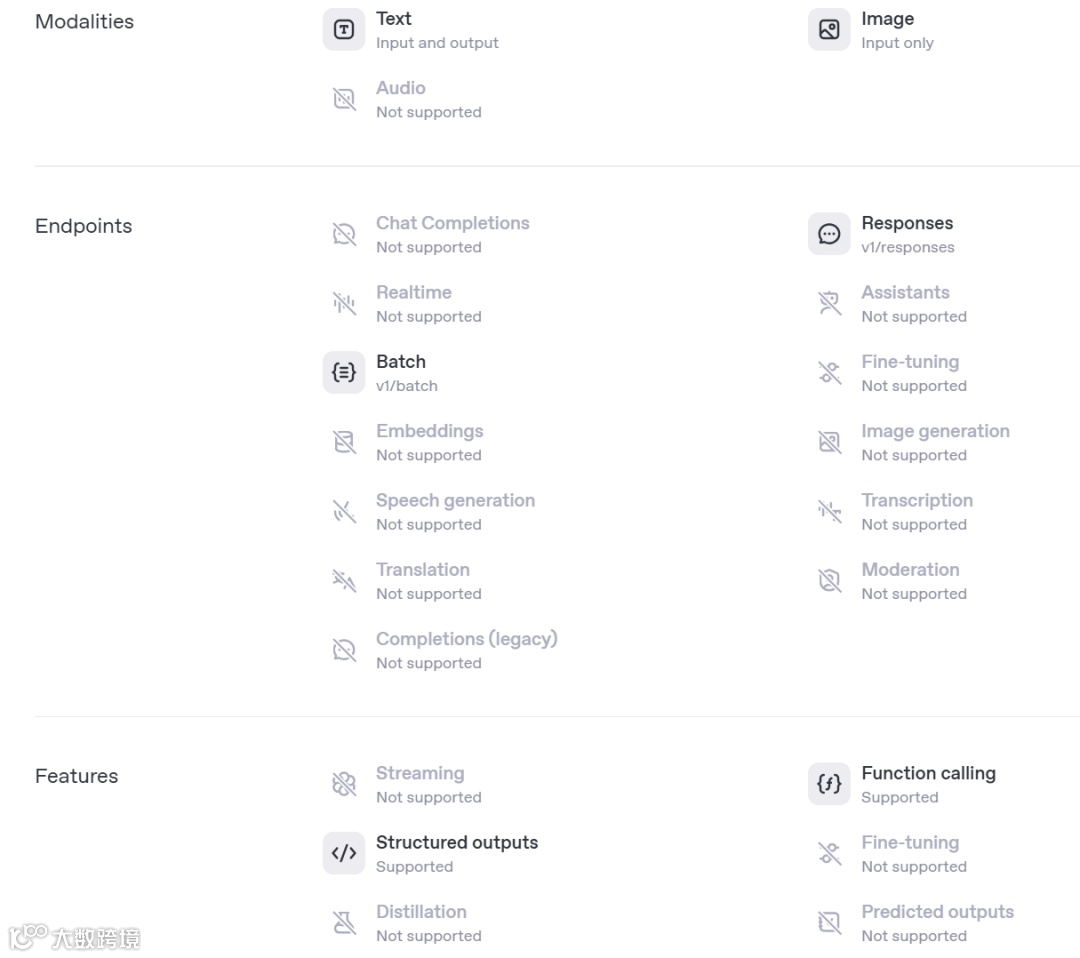The height and width of the screenshot is (958, 1080).
Task: Click the Predicted outputs label
Action: pyautogui.click(x=937, y=912)
